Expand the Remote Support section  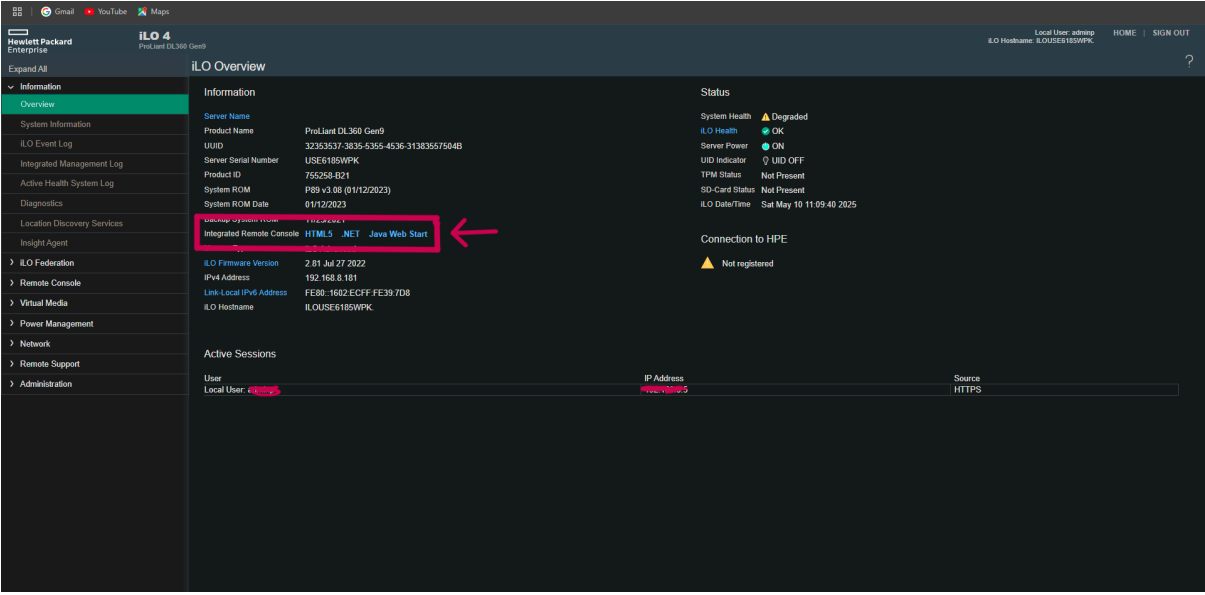[x=11, y=364]
